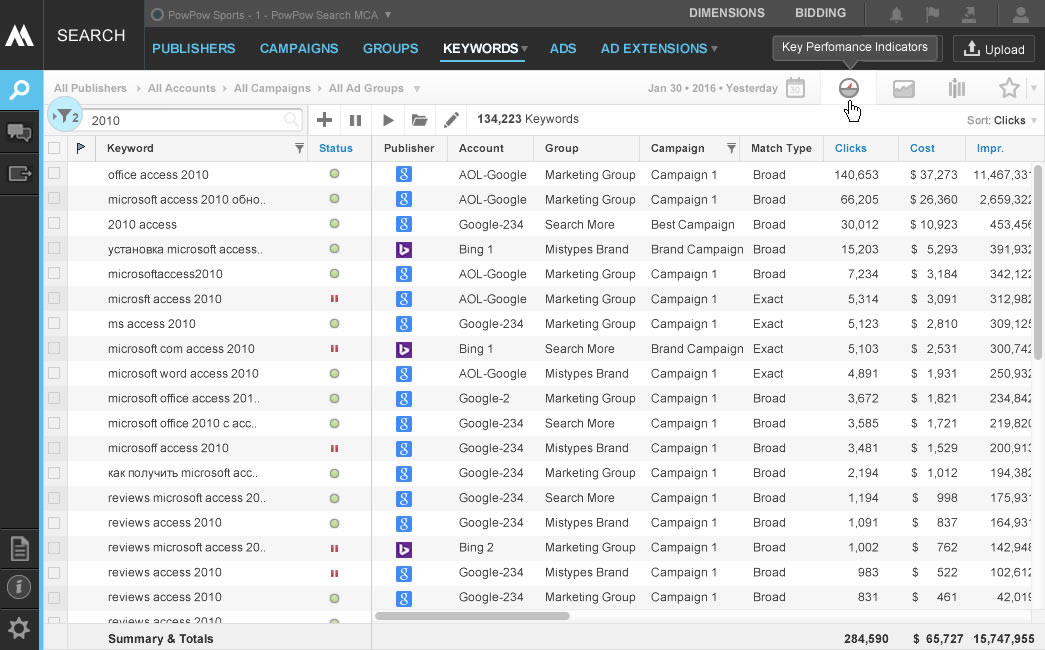Viewport: 1045px width, 650px height.
Task: Switch to the Publishers tab
Action: [193, 49]
